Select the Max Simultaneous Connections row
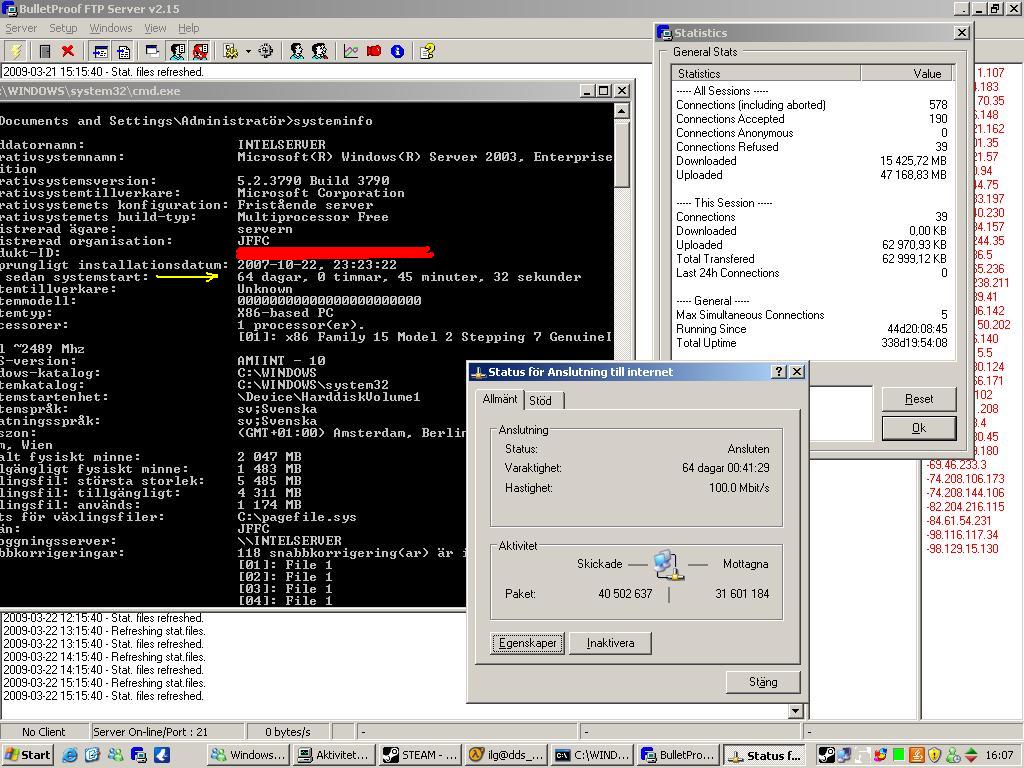This screenshot has height=768, width=1024. coord(812,315)
